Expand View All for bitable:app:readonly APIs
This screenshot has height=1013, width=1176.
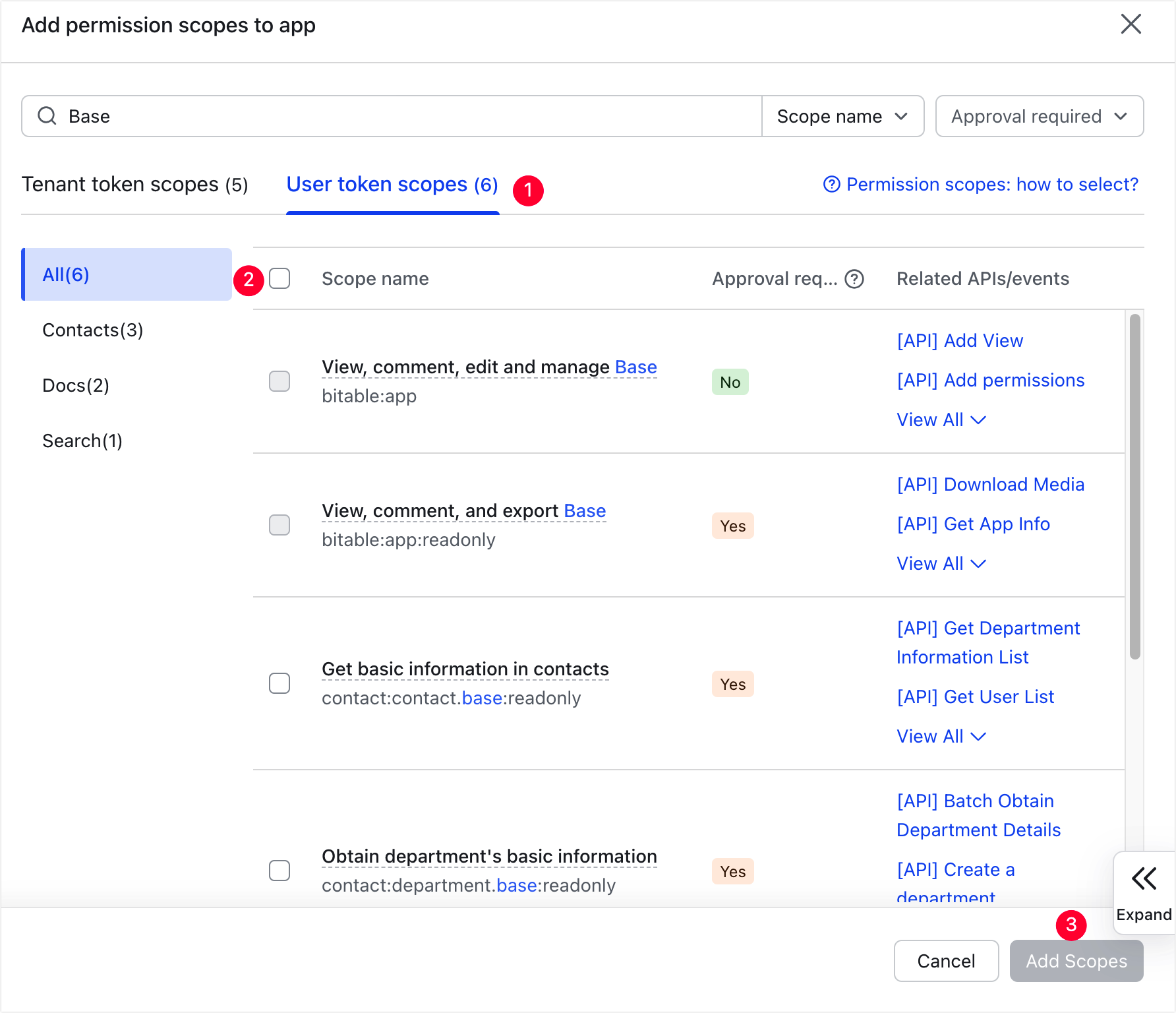tap(941, 563)
